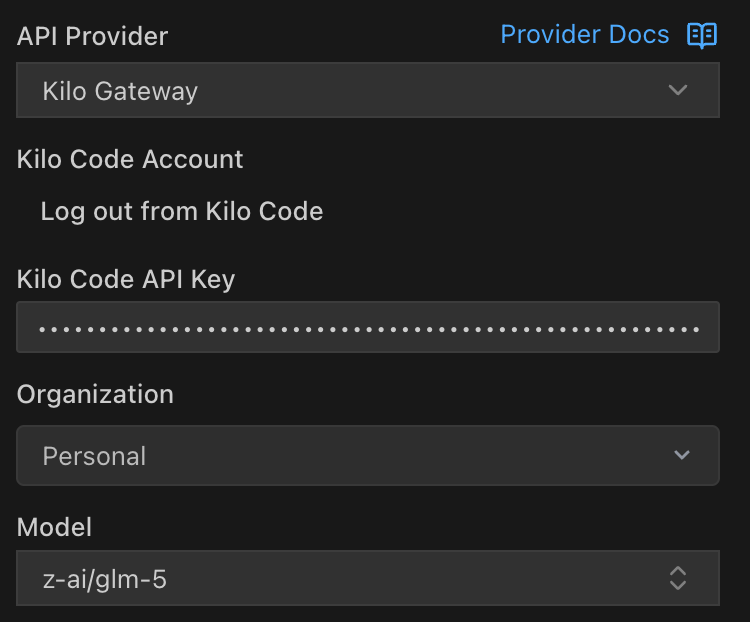The width and height of the screenshot is (750, 622).
Task: Open the Personal organization dropdown
Action: [x=368, y=455]
